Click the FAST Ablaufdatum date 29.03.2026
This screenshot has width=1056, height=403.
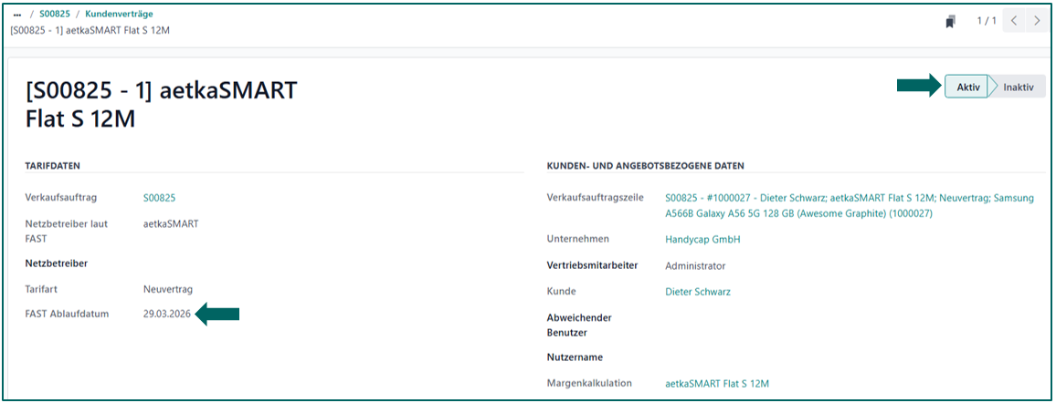pos(166,314)
